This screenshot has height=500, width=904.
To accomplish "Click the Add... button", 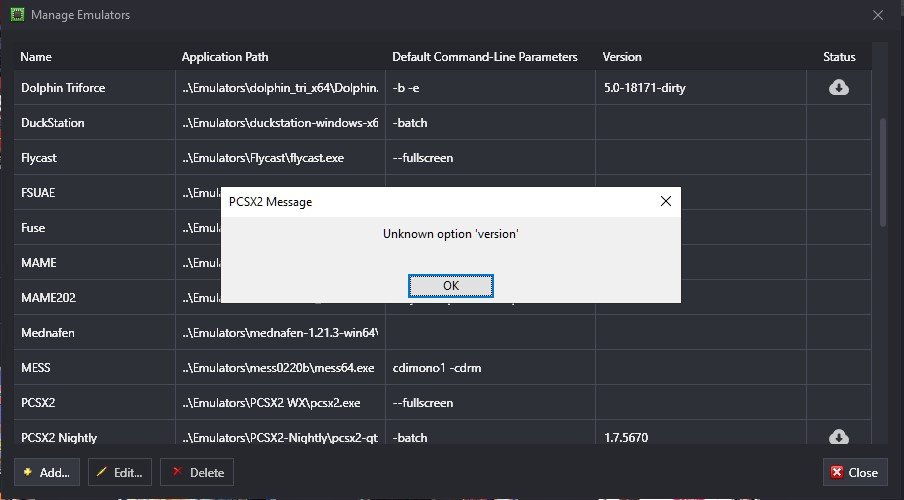I will tap(47, 472).
